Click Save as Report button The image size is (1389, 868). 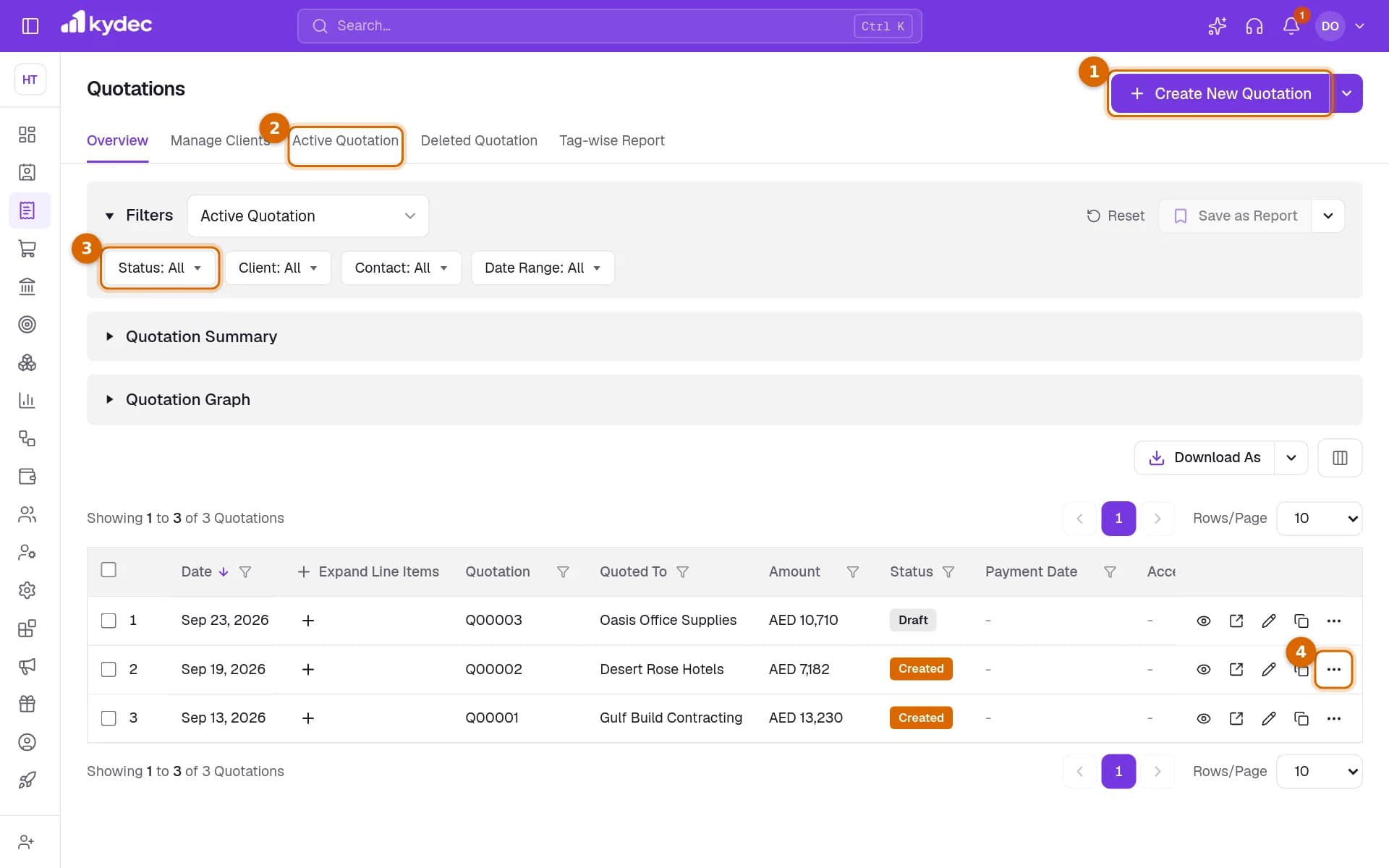click(x=1236, y=216)
